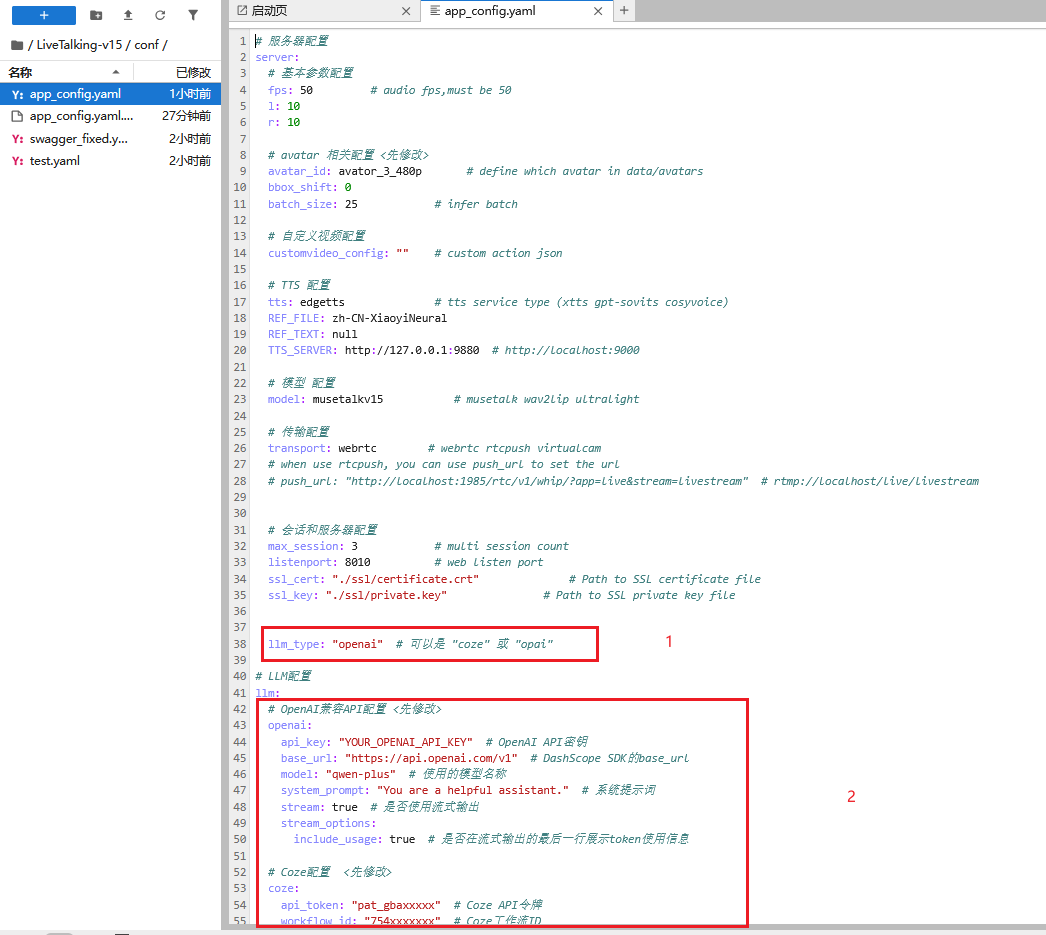Click the conf folder in breadcrumb

click(x=147, y=45)
